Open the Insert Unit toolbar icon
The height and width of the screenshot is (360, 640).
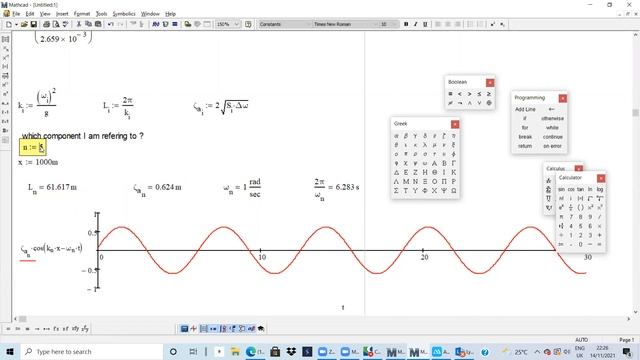click(165, 24)
